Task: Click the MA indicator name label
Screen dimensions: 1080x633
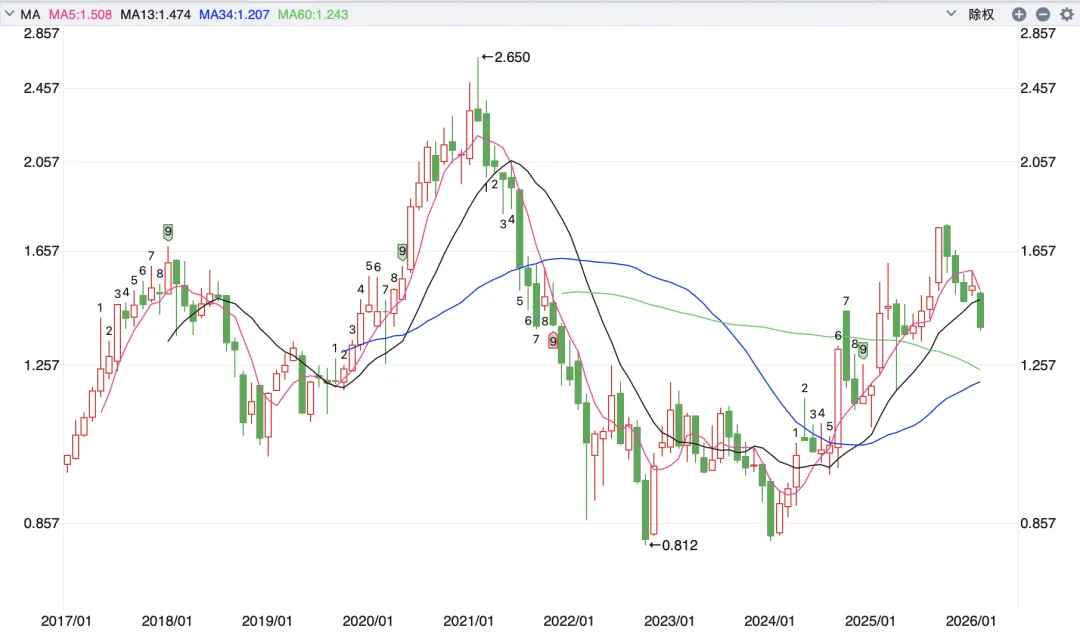Action: coord(30,14)
